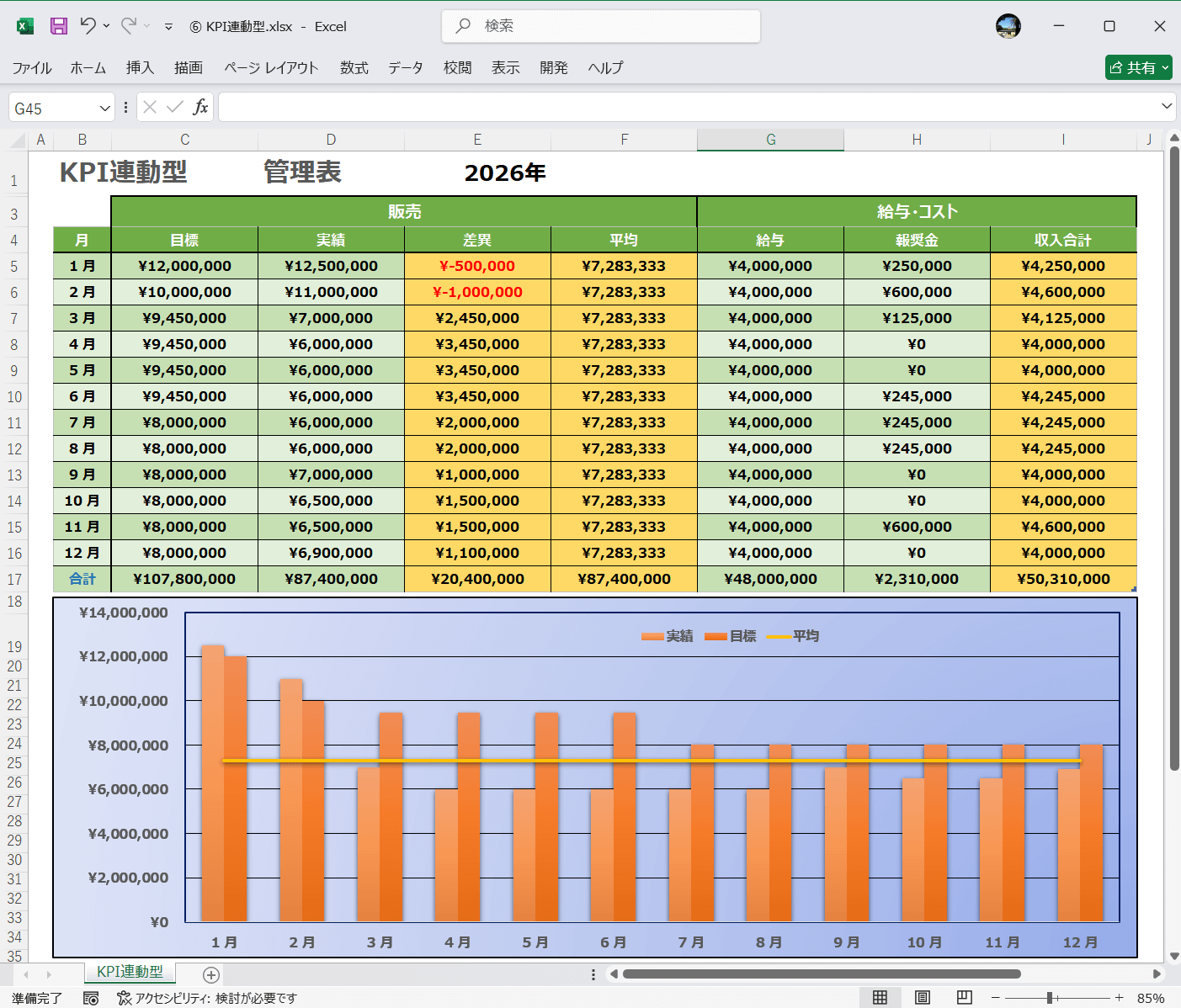This screenshot has height=1008, width=1181.
Task: Switch to Page Layout view icon
Action: point(921,997)
